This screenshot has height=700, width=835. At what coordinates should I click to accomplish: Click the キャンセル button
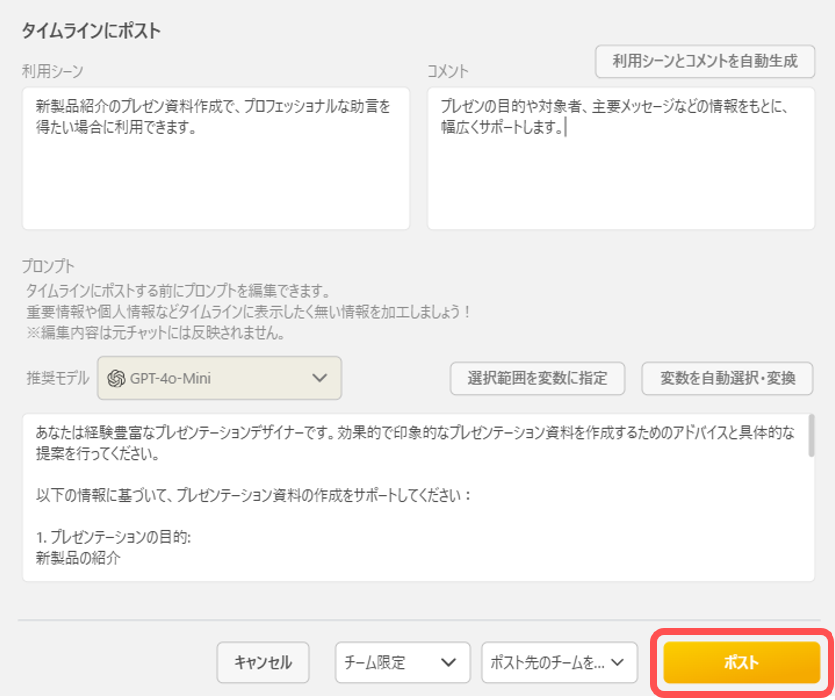pos(263,662)
